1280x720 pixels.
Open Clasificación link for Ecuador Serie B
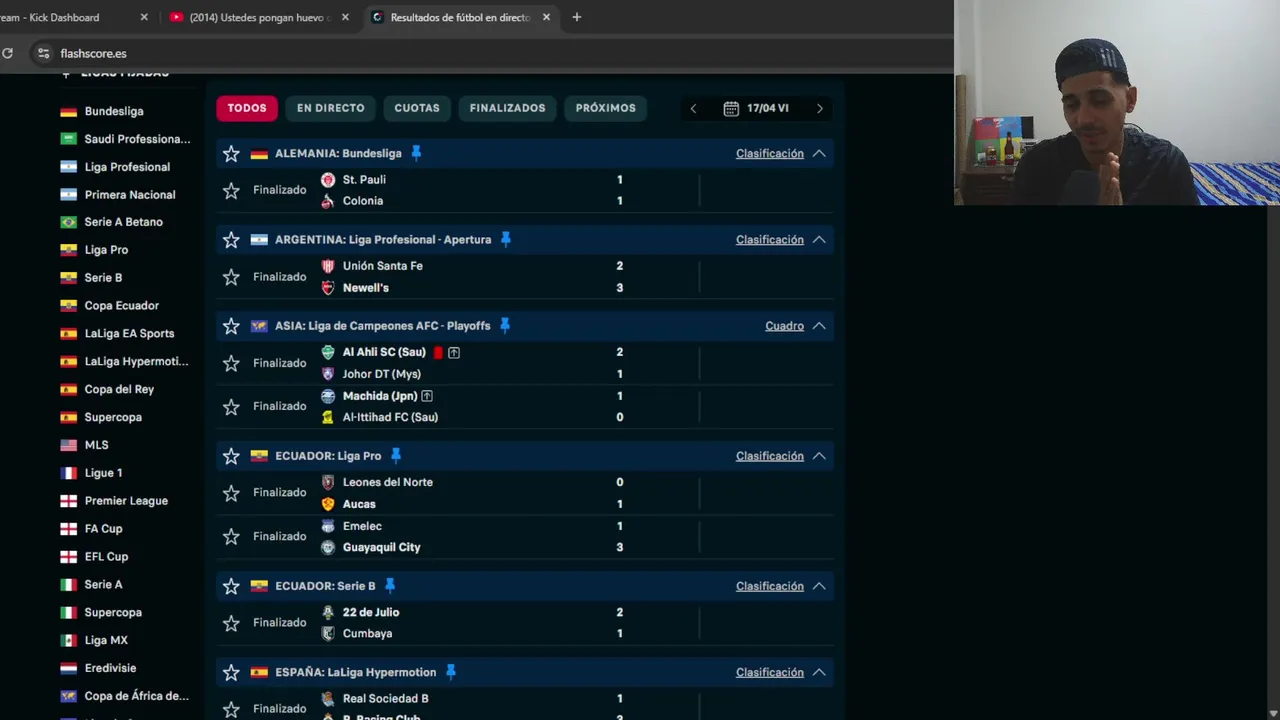[770, 586]
